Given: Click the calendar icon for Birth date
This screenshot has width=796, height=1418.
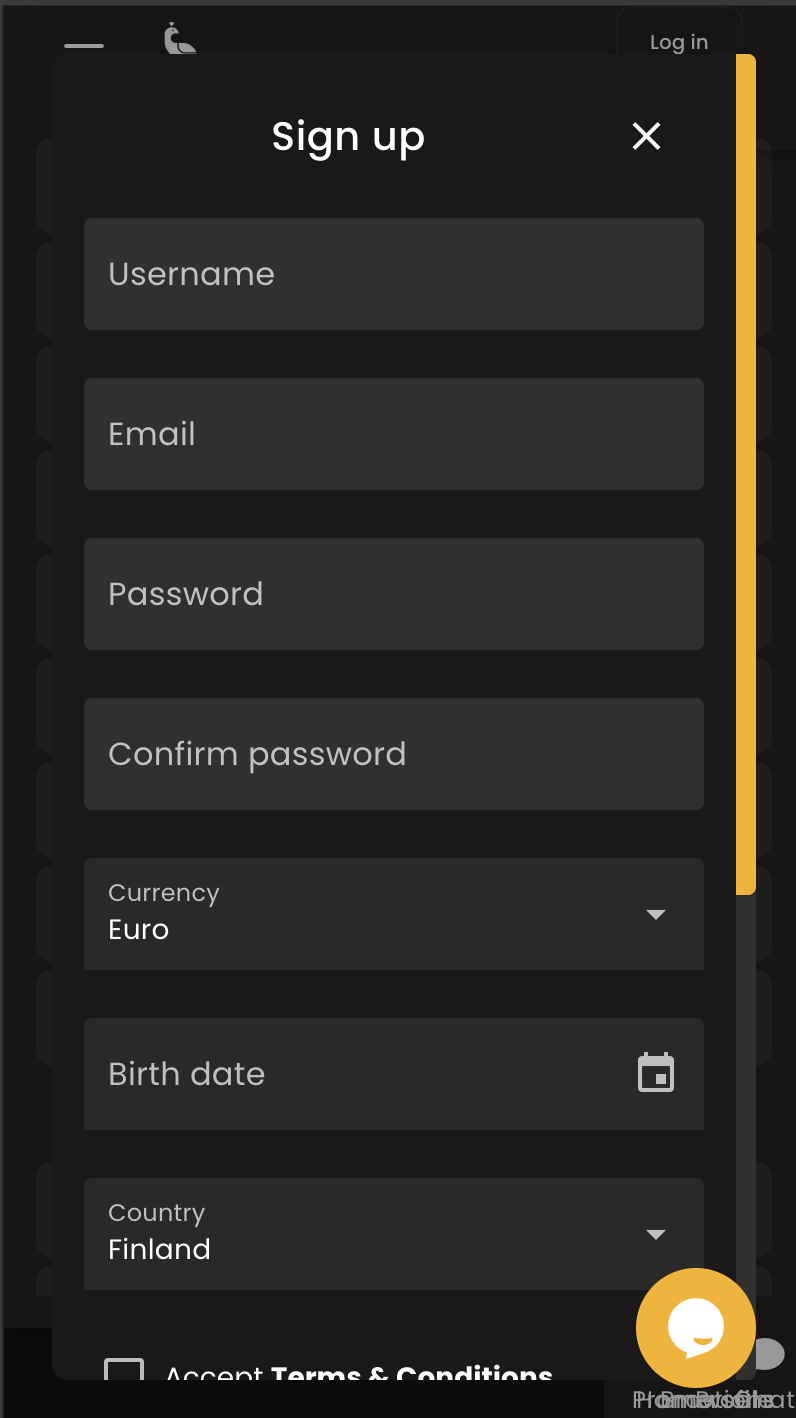Looking at the screenshot, I should [656, 1073].
